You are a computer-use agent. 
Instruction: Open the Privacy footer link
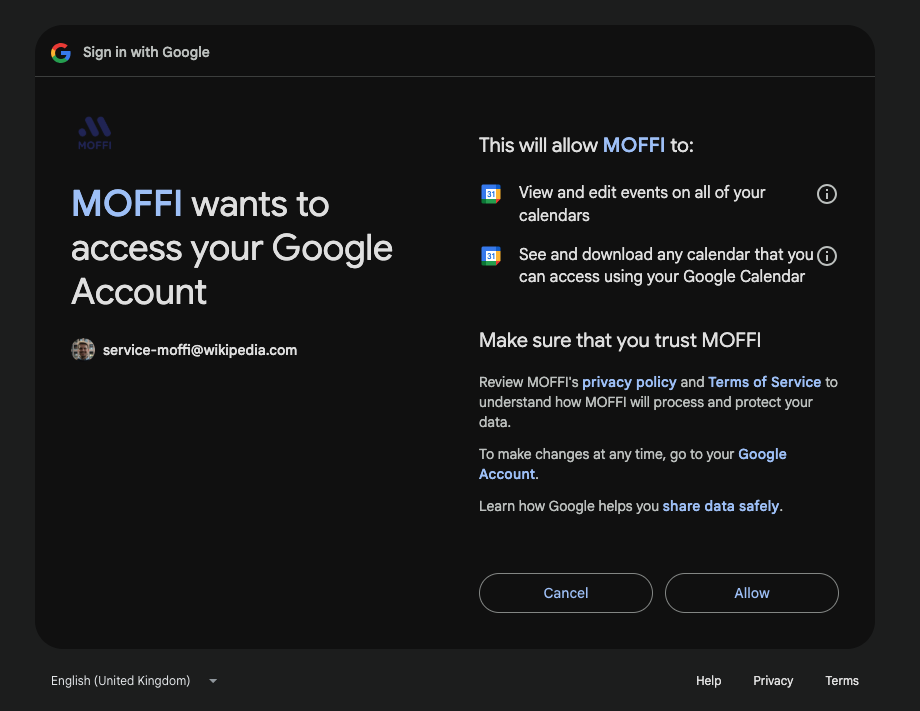773,680
